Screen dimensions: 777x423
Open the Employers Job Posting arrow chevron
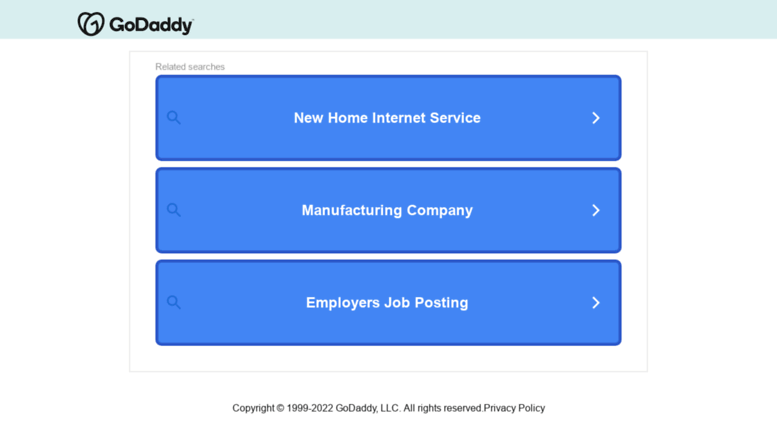coord(596,303)
